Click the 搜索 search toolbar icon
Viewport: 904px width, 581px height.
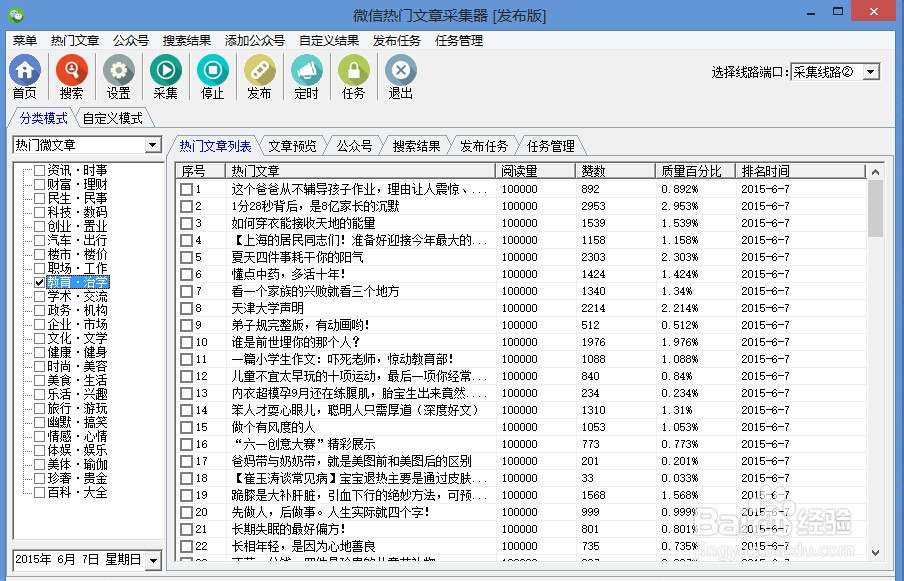point(71,70)
